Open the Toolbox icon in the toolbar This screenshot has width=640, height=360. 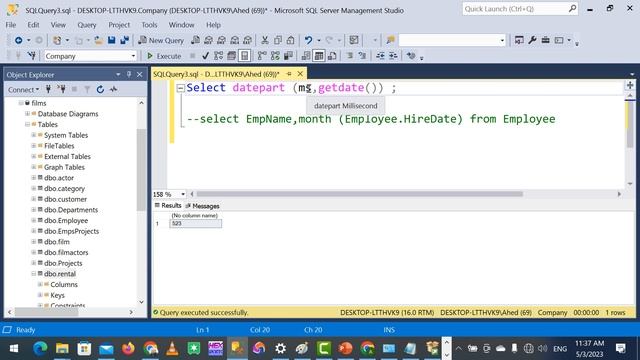(x=545, y=40)
